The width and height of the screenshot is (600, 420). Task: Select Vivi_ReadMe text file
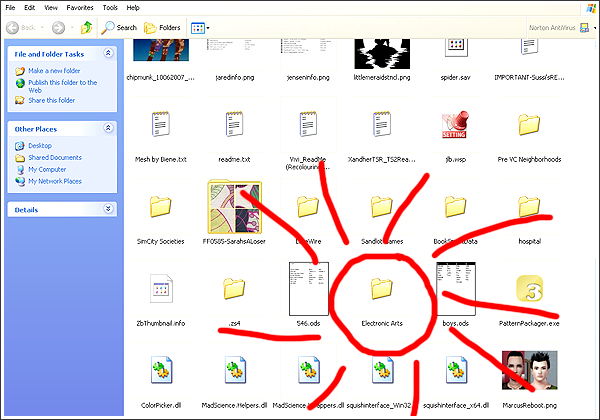(x=308, y=124)
